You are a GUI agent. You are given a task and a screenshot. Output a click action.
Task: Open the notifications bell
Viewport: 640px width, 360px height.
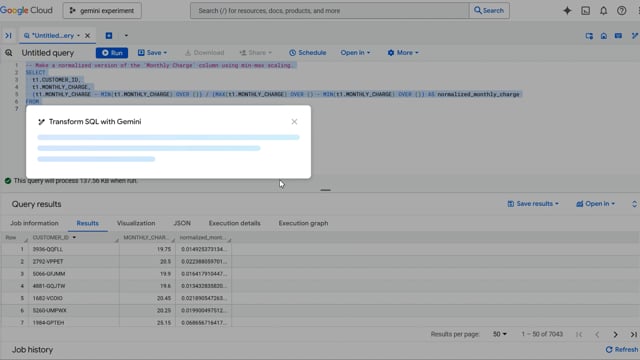pos(603,11)
